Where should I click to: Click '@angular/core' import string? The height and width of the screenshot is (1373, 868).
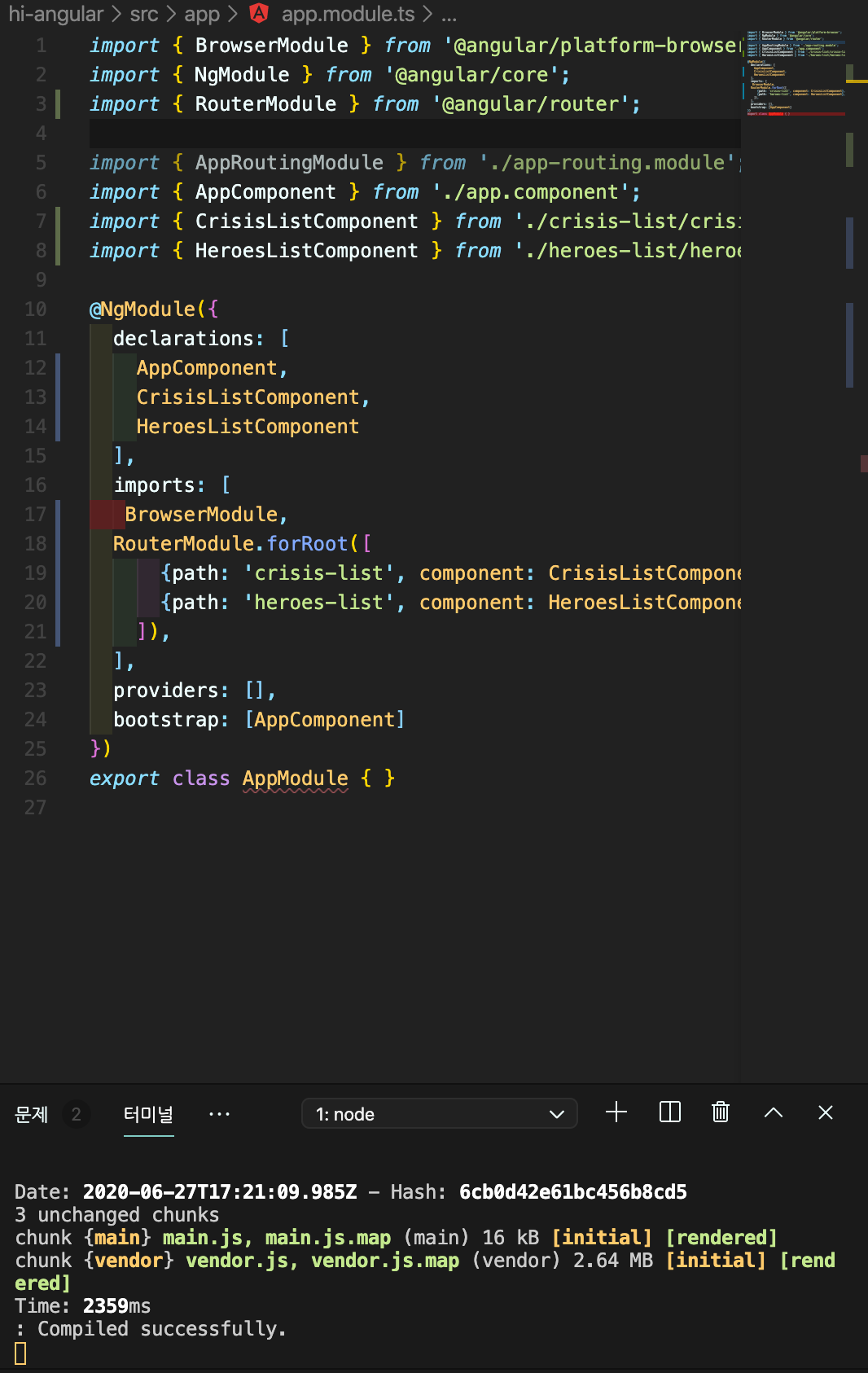click(472, 75)
